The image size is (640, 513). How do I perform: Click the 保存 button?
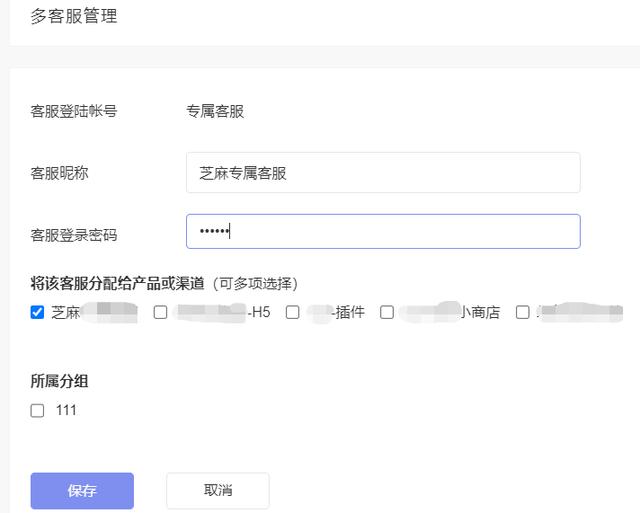[82, 491]
